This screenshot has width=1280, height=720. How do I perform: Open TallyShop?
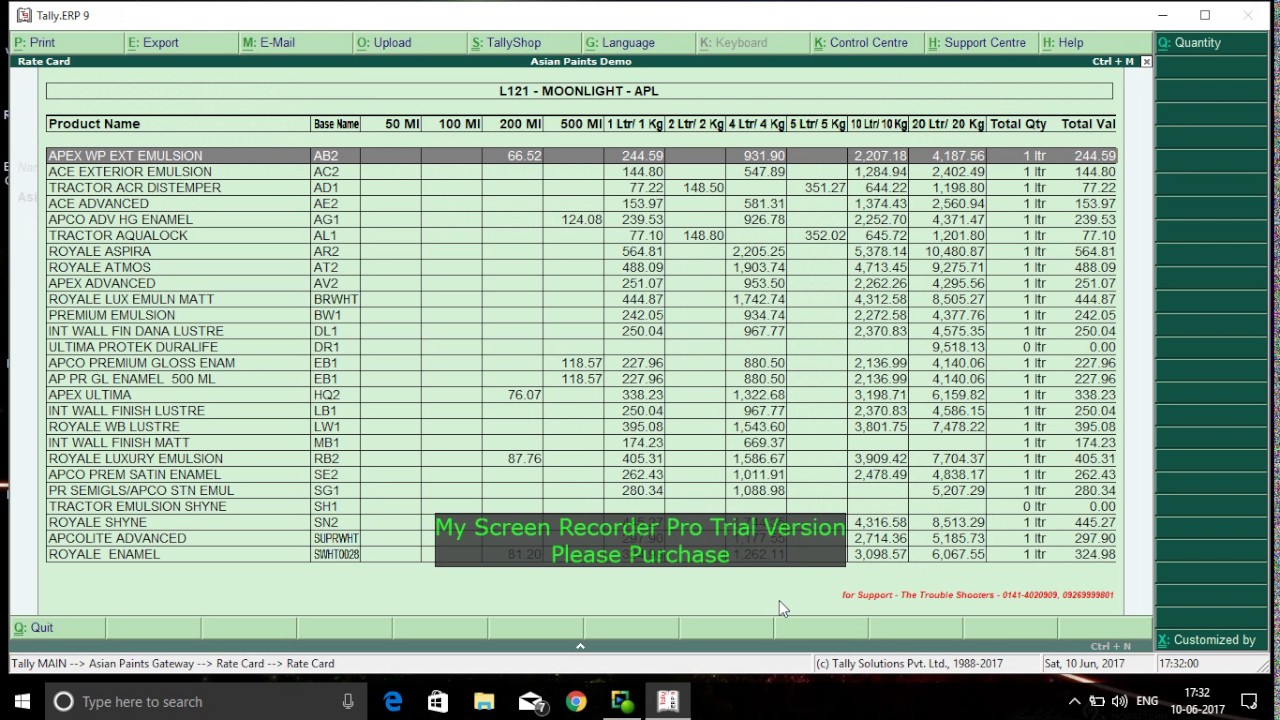click(506, 43)
